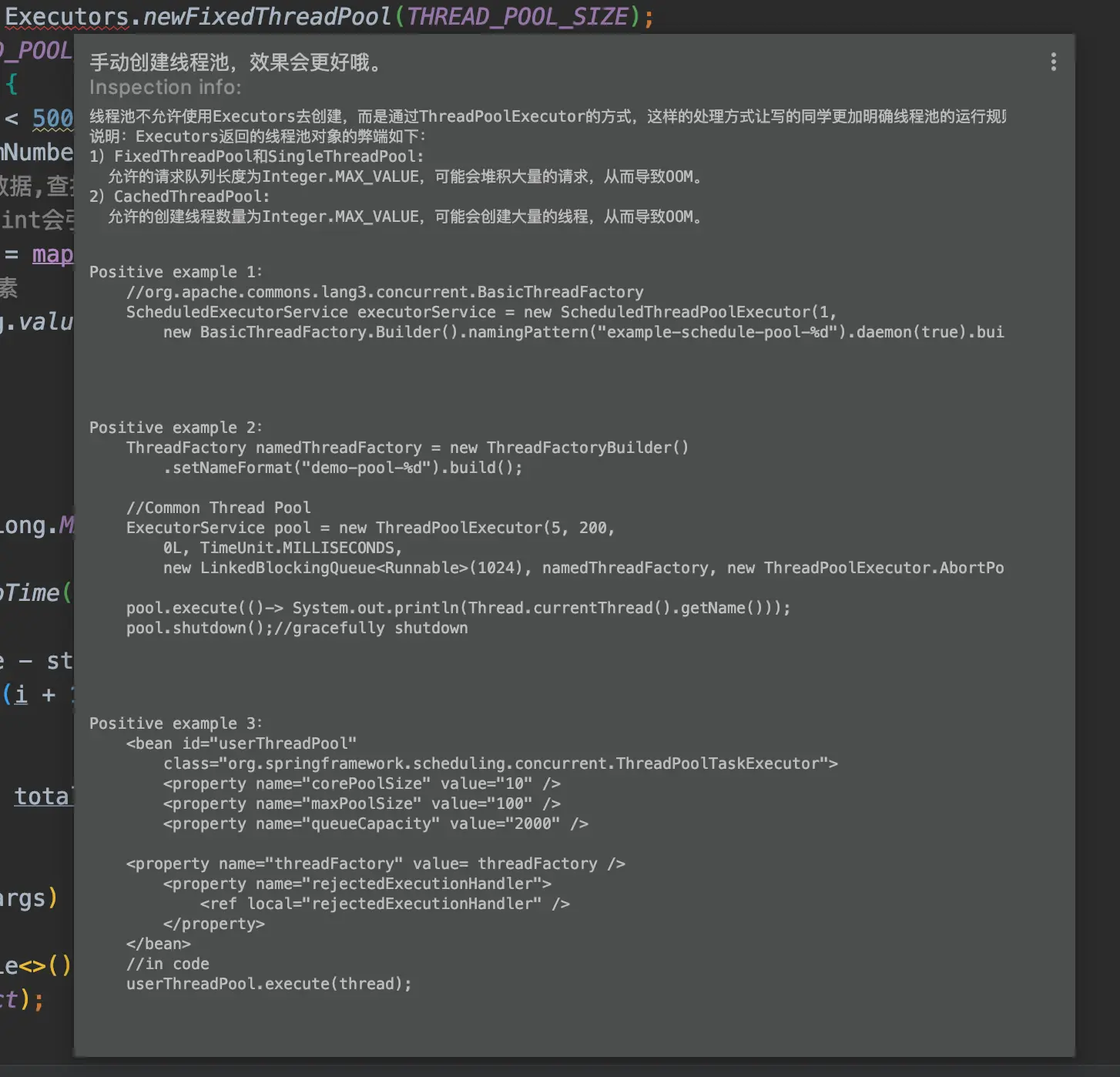
Task: Click the 'userThreadPool.execute(thread);' line
Action: click(269, 984)
